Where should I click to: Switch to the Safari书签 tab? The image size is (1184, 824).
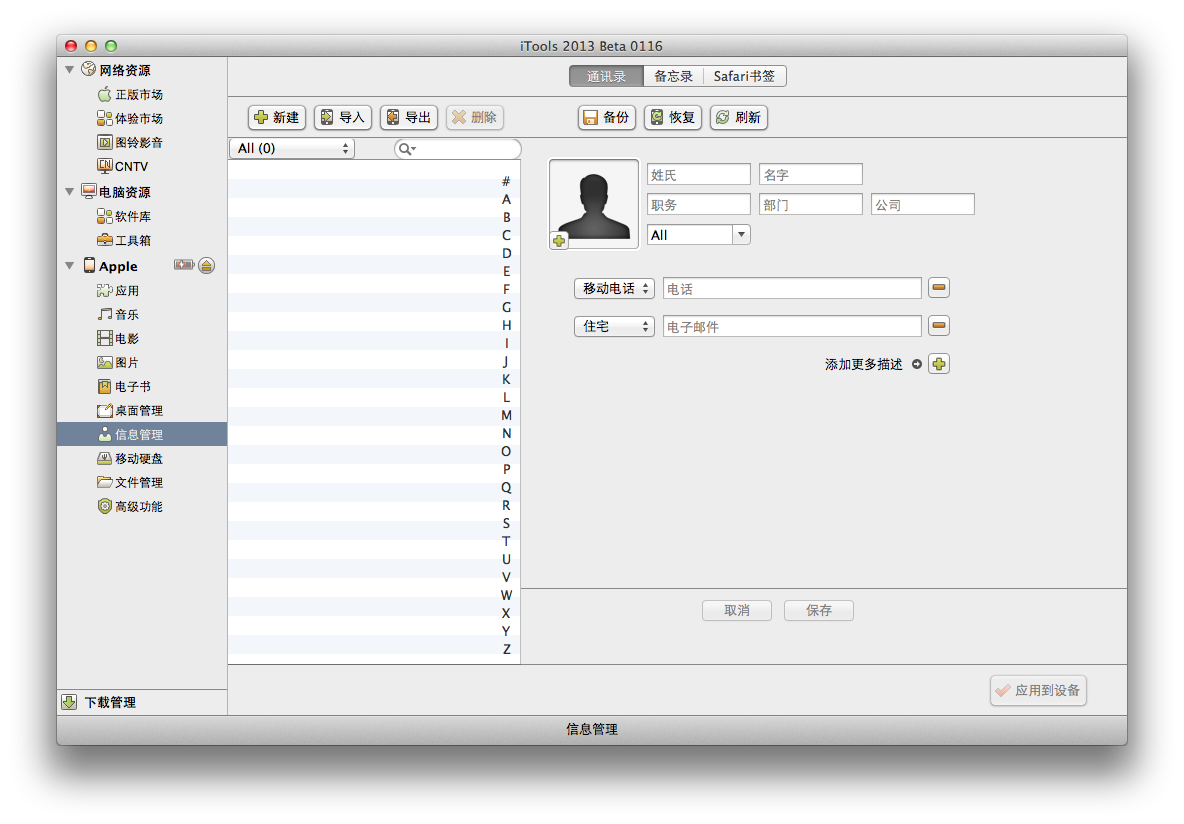tap(745, 76)
